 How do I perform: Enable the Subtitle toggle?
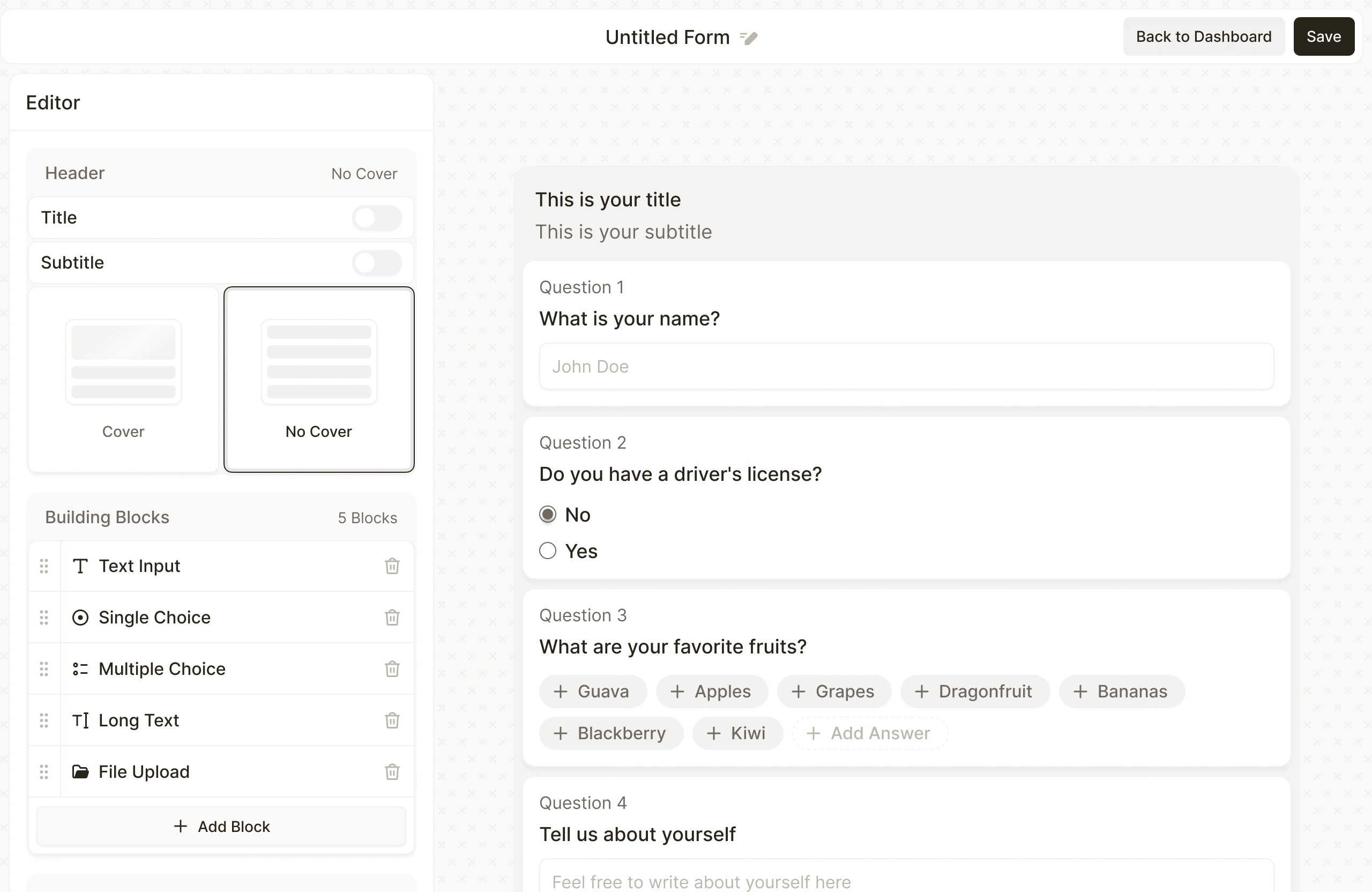pyautogui.click(x=376, y=263)
